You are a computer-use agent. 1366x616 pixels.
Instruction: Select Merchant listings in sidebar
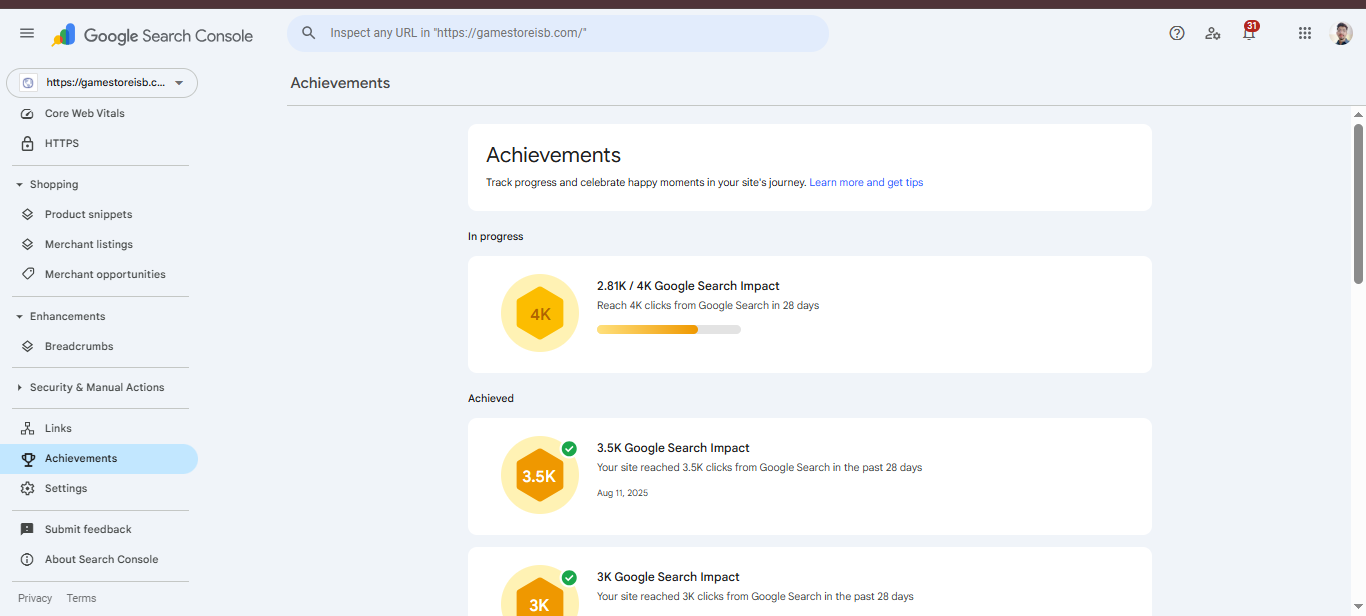[x=88, y=245]
